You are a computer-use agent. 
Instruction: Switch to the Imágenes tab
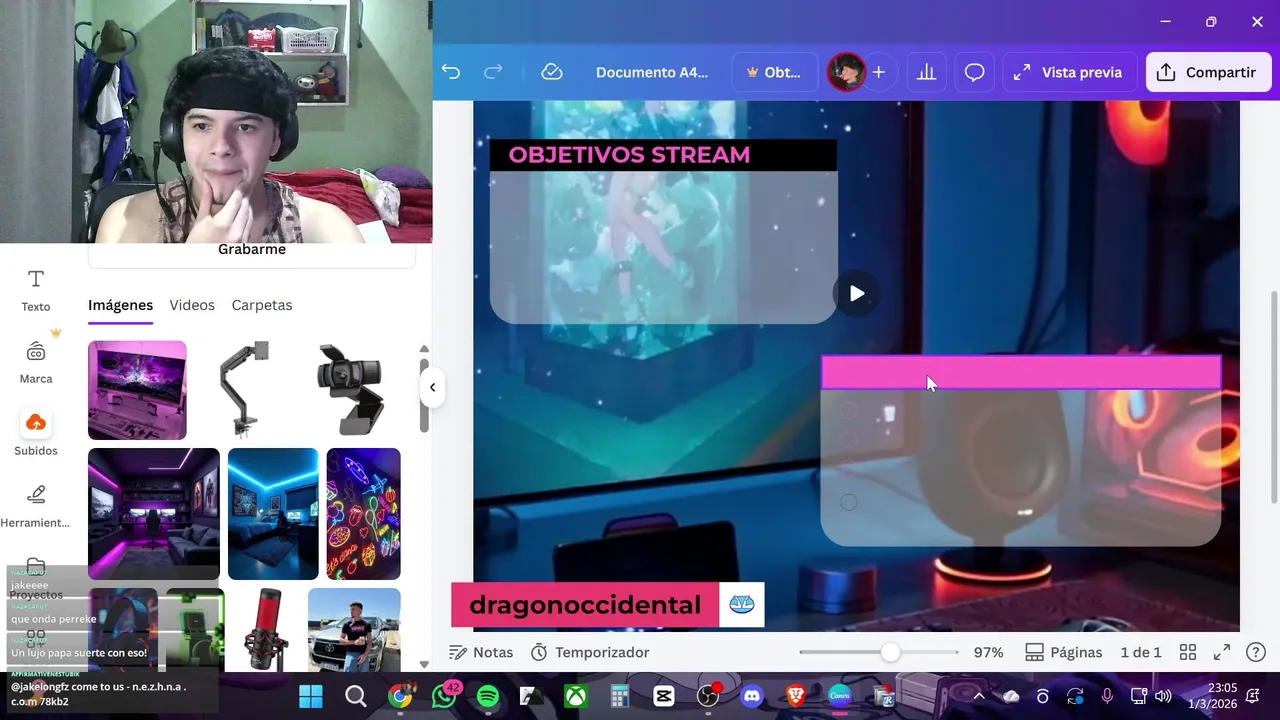(x=120, y=305)
